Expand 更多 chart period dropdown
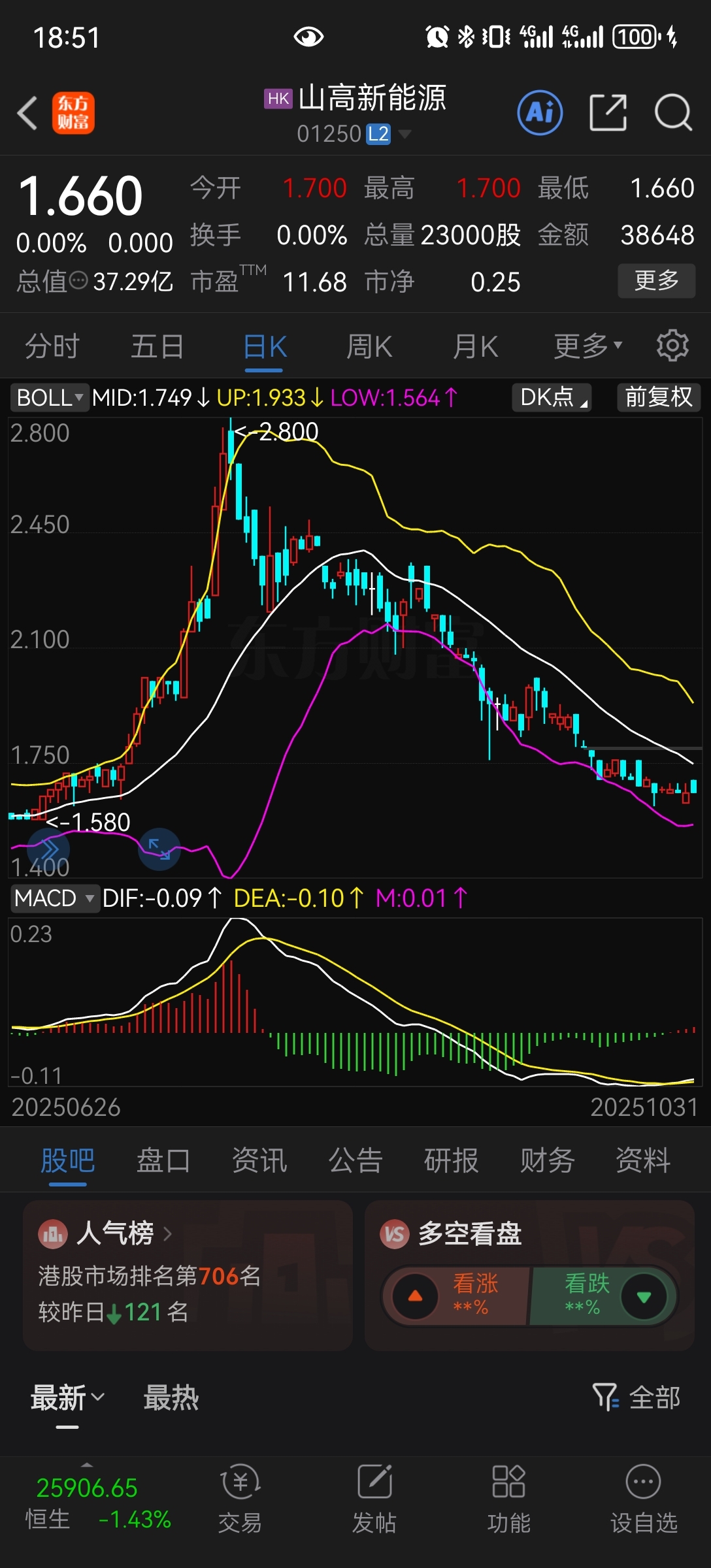 click(x=588, y=346)
